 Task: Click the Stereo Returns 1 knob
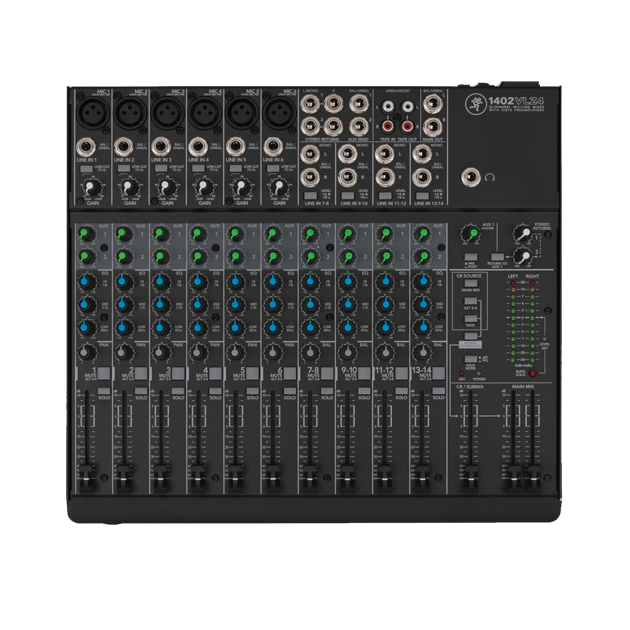[x=522, y=233]
